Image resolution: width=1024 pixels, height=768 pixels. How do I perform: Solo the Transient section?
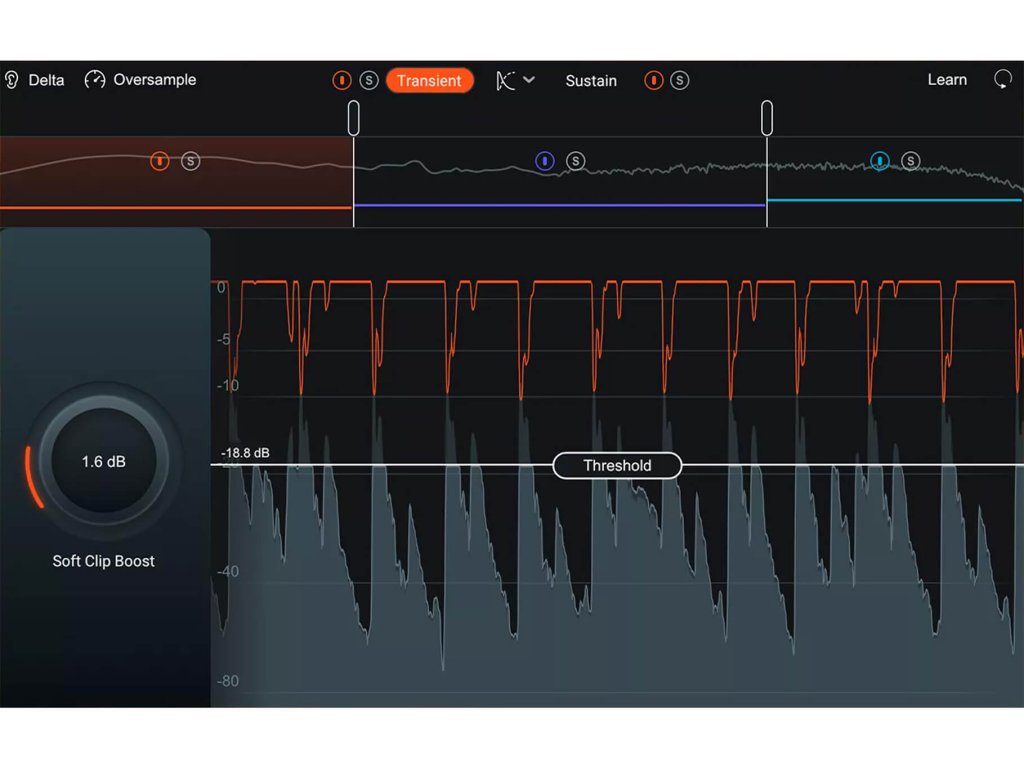click(369, 80)
